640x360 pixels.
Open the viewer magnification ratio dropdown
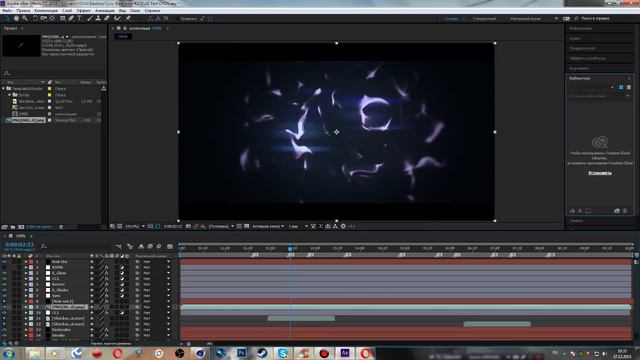pos(135,226)
